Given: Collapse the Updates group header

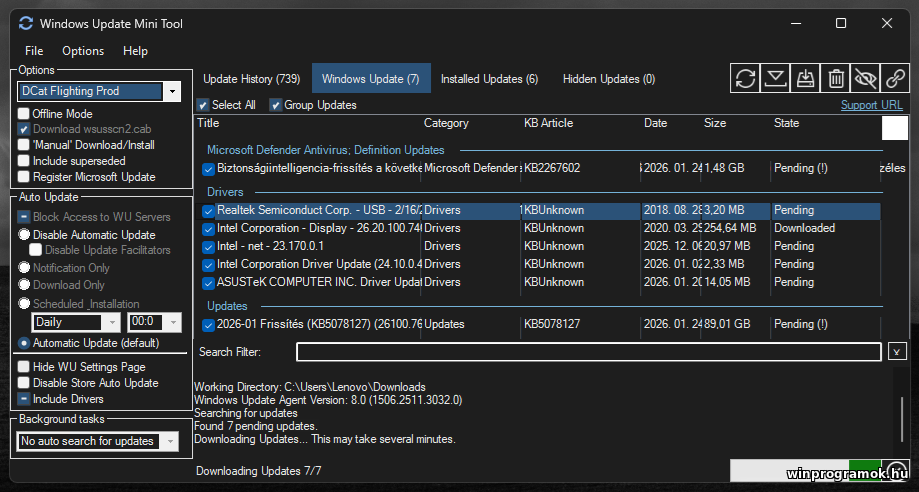Looking at the screenshot, I should point(227,306).
